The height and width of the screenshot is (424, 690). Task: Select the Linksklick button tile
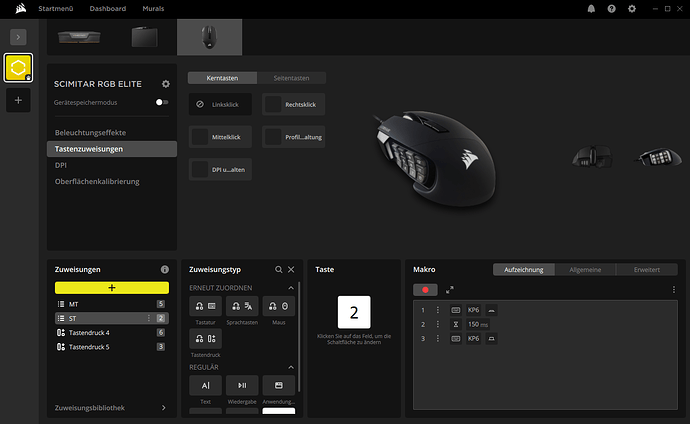tap(220, 104)
